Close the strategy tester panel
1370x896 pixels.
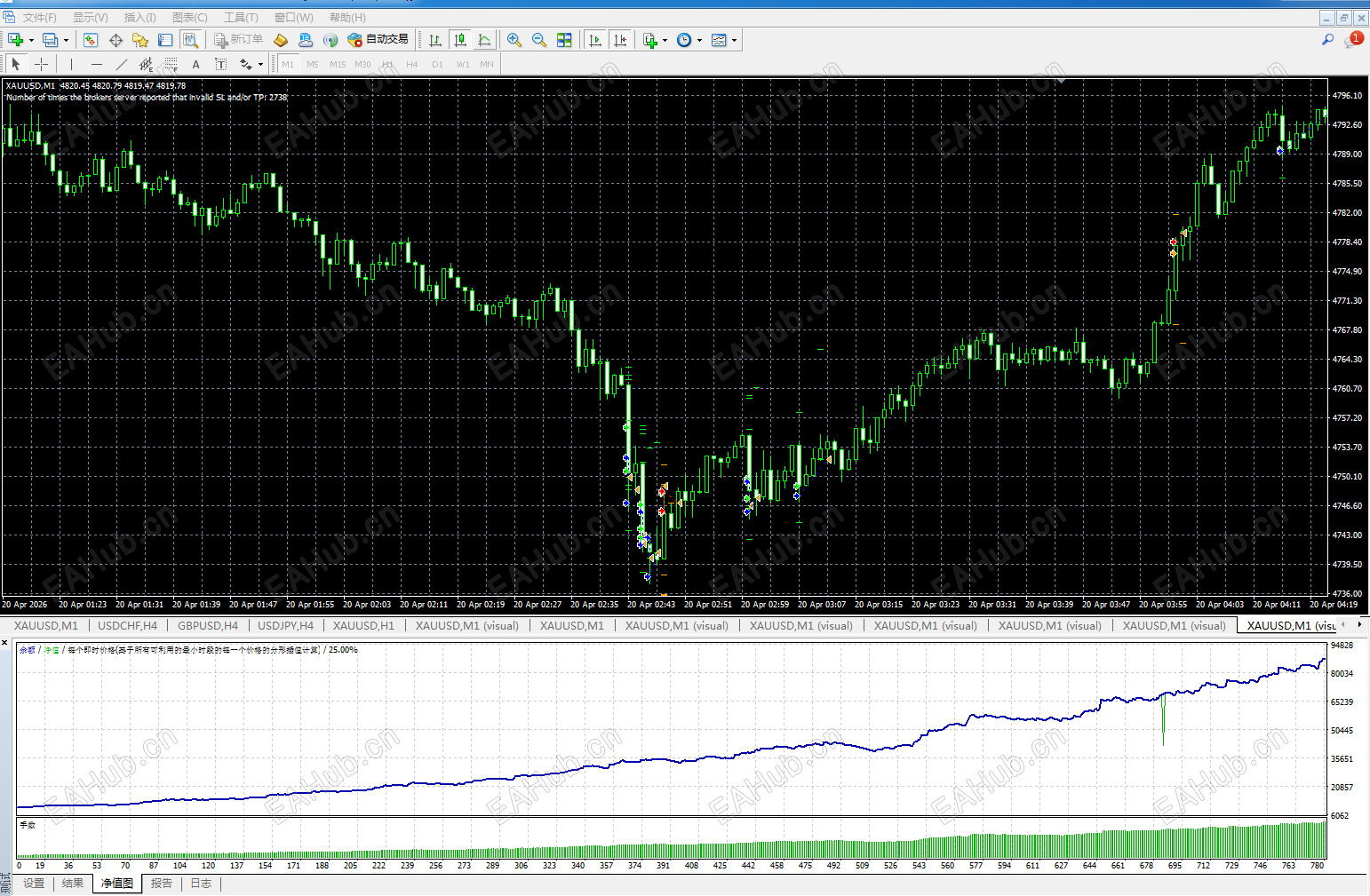pos(5,643)
